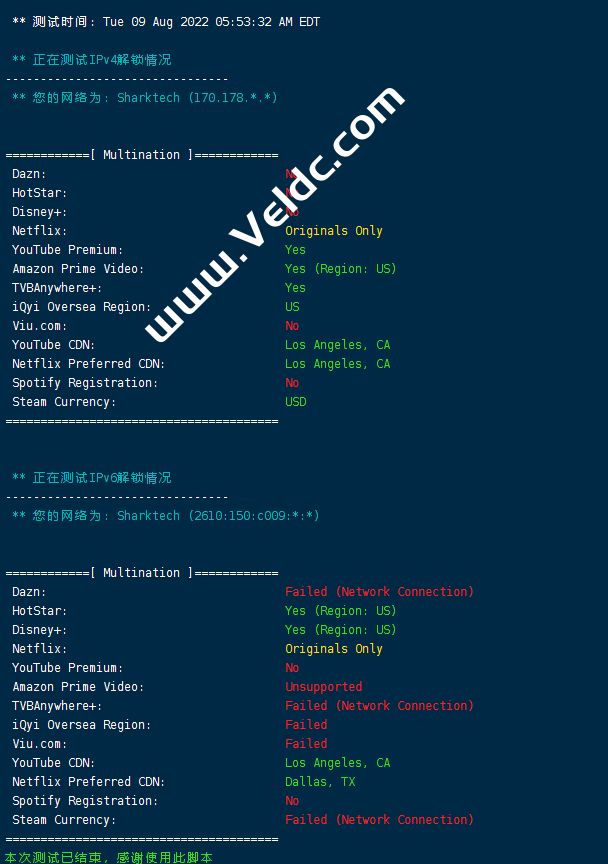
Task: Click the red "Unsupported" result text
Action: pos(323,687)
